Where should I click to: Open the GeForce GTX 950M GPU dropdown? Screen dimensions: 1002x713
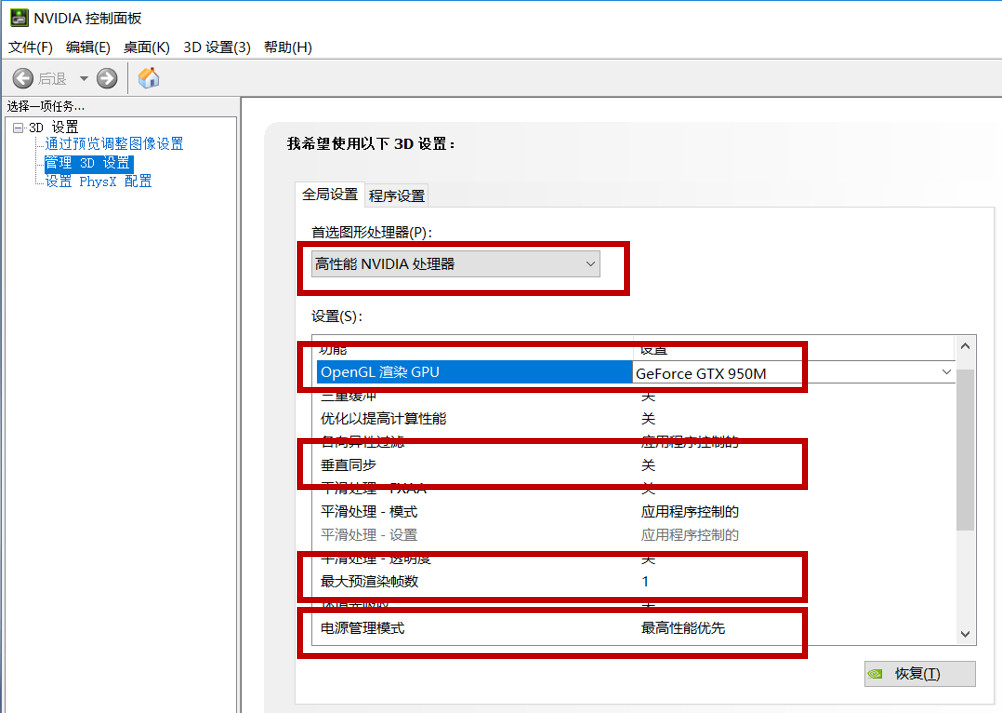pyautogui.click(x=946, y=371)
